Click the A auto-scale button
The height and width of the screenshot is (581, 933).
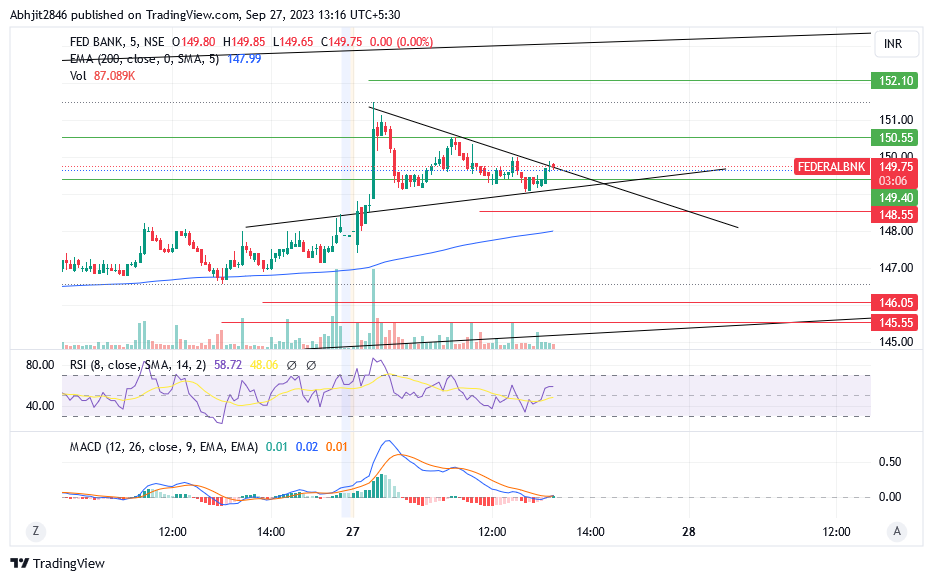click(897, 531)
